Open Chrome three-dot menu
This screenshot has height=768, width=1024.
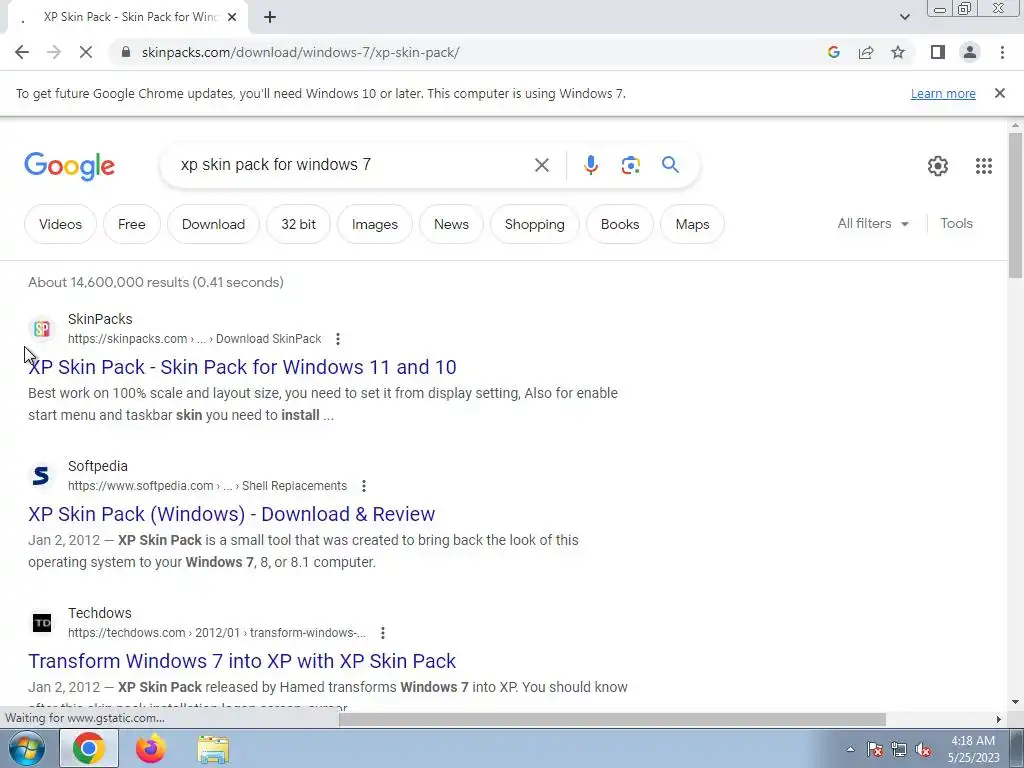[x=1002, y=52]
